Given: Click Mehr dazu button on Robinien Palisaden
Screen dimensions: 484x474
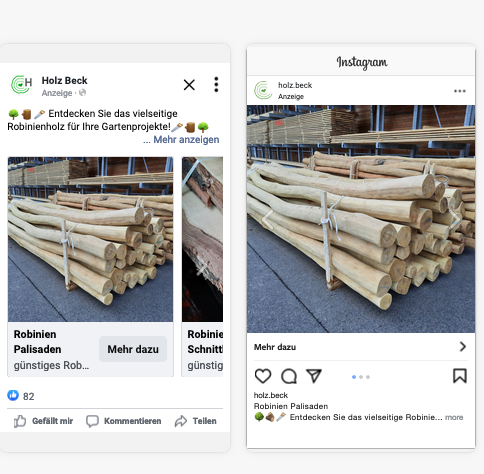Looking at the screenshot, I should pos(133,349).
